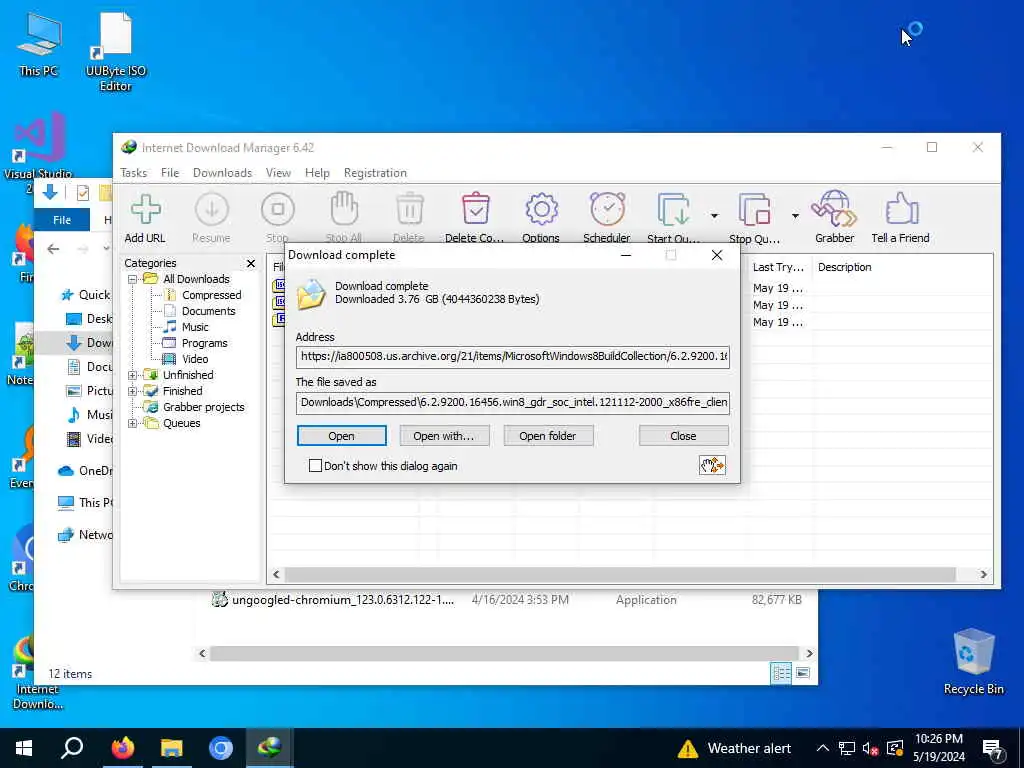Viewport: 1024px width, 768px height.
Task: Click the File tab in File Explorer
Action: 62,220
